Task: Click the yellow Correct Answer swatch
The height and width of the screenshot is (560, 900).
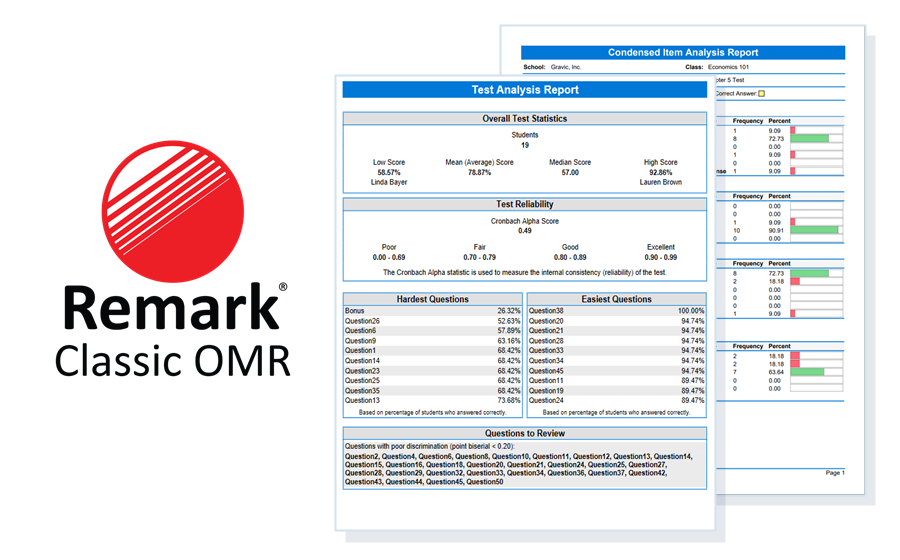Action: (761, 94)
